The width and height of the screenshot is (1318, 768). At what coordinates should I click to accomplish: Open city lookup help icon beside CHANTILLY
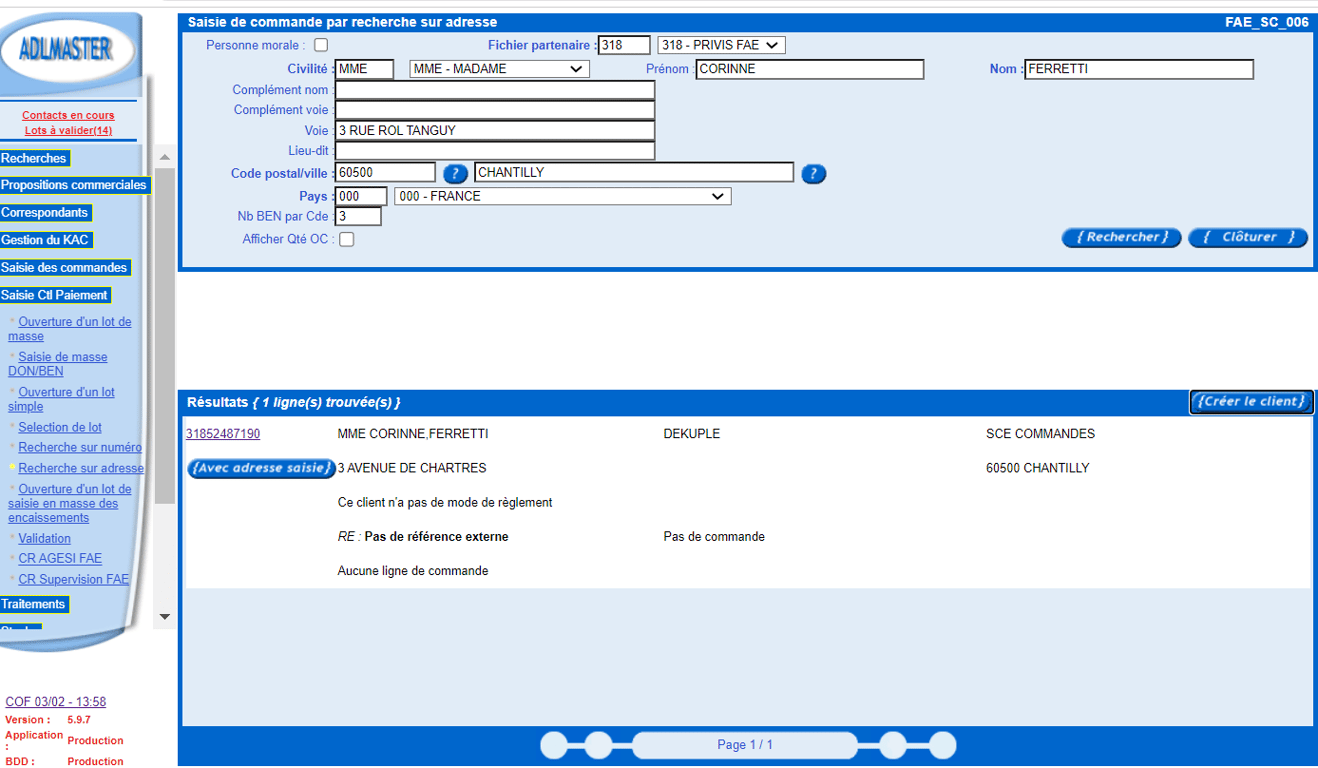[814, 173]
